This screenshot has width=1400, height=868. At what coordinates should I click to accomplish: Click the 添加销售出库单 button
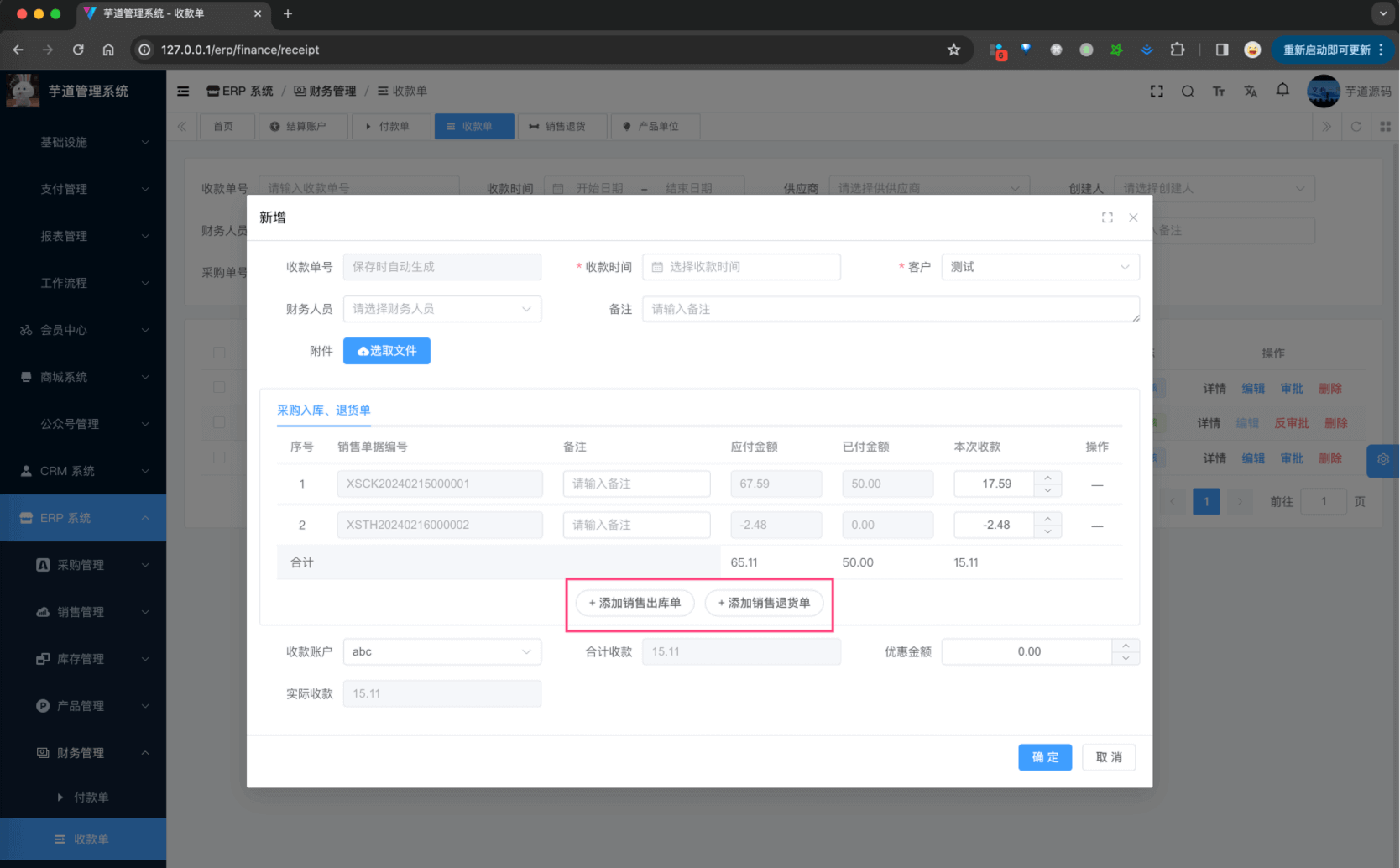click(635, 603)
